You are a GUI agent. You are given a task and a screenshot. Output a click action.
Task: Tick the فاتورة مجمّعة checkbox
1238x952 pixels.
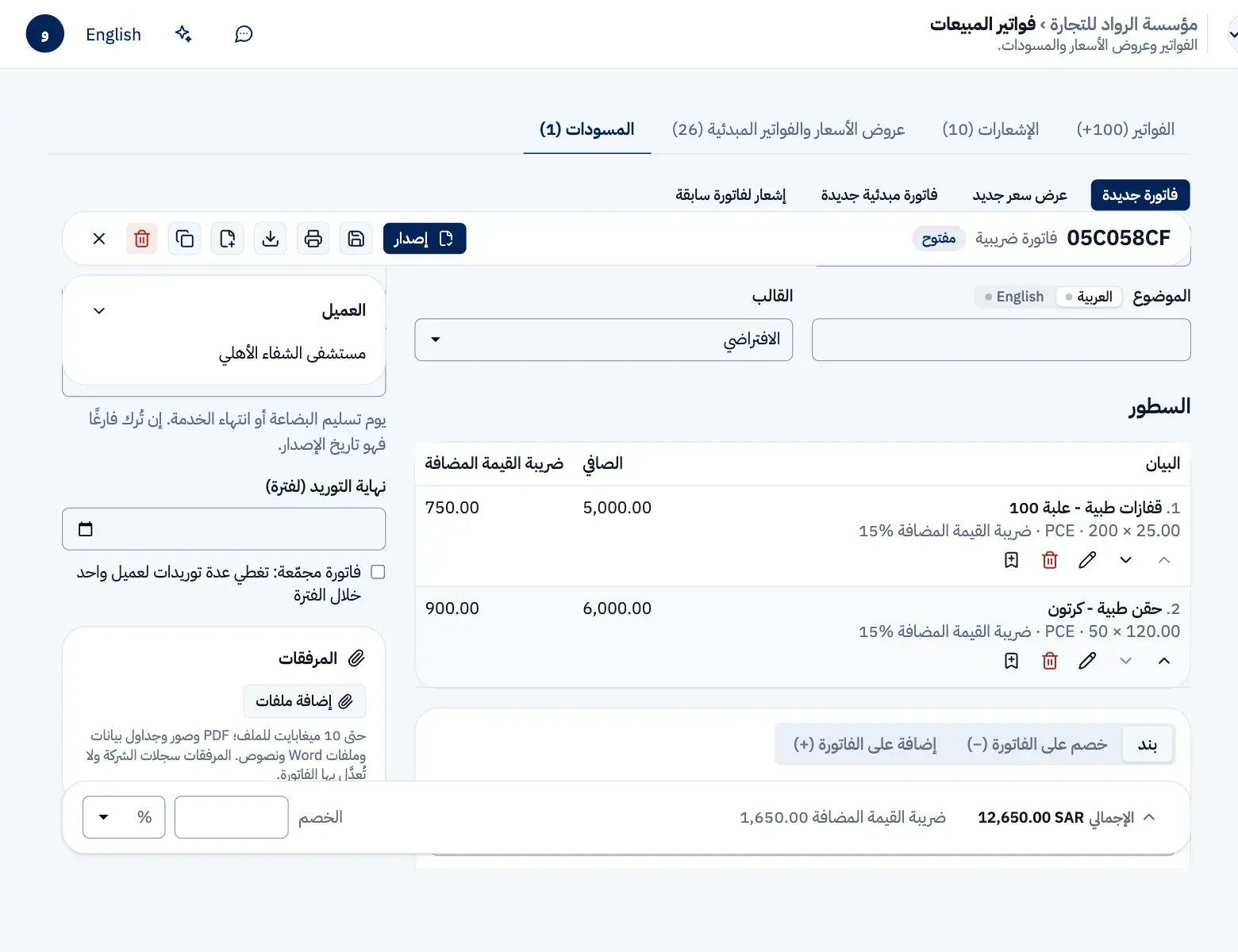click(378, 572)
